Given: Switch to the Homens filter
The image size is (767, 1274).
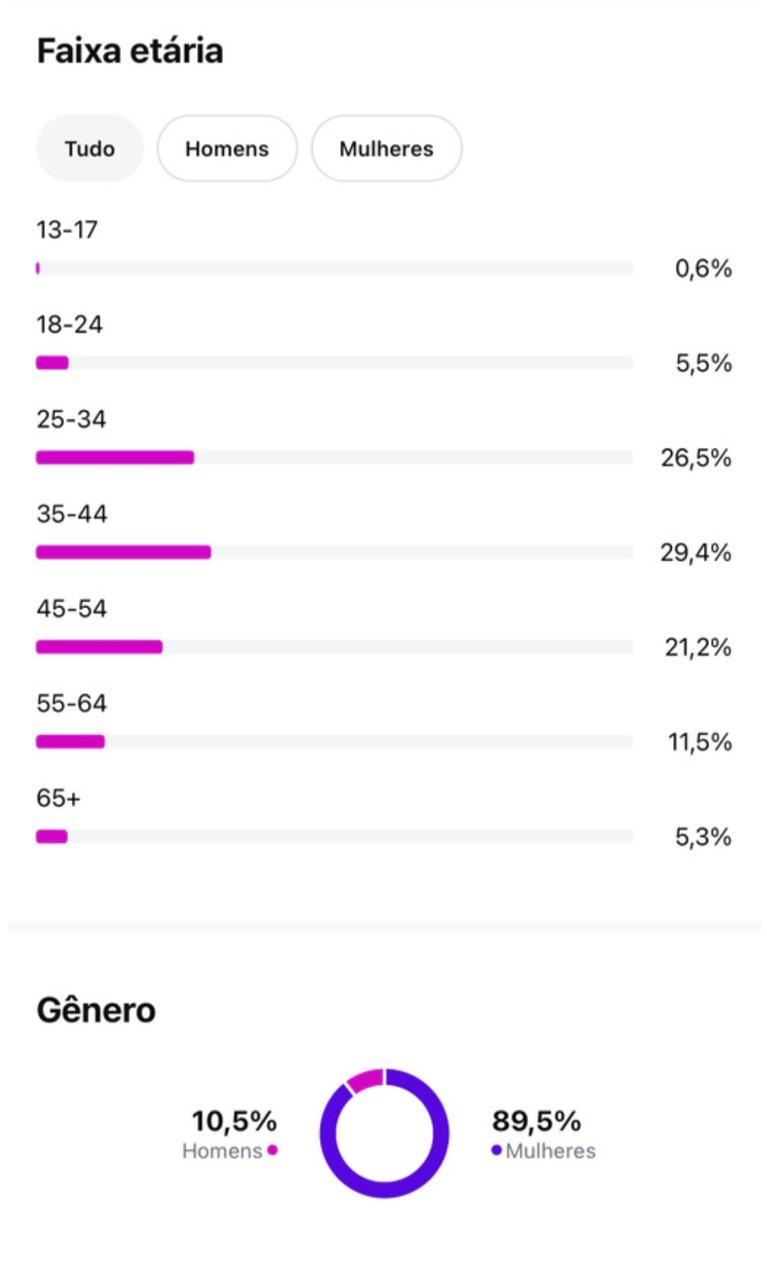Looking at the screenshot, I should 227,149.
